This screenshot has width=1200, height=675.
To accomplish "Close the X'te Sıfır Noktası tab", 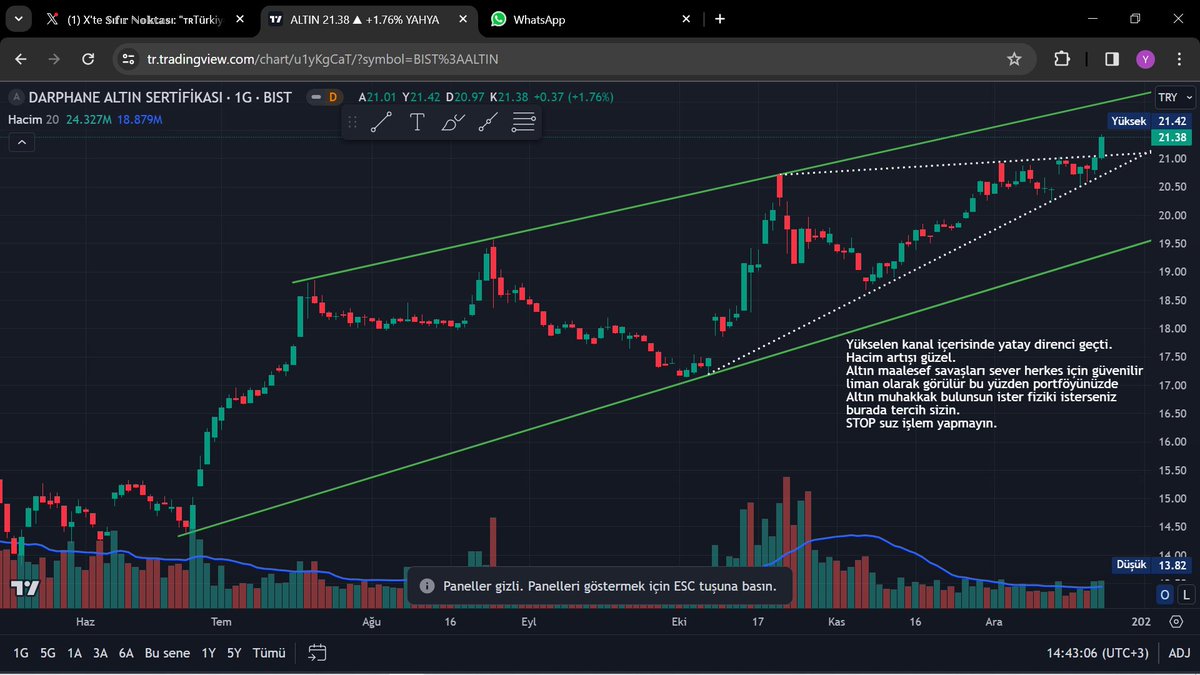I will pyautogui.click(x=239, y=19).
